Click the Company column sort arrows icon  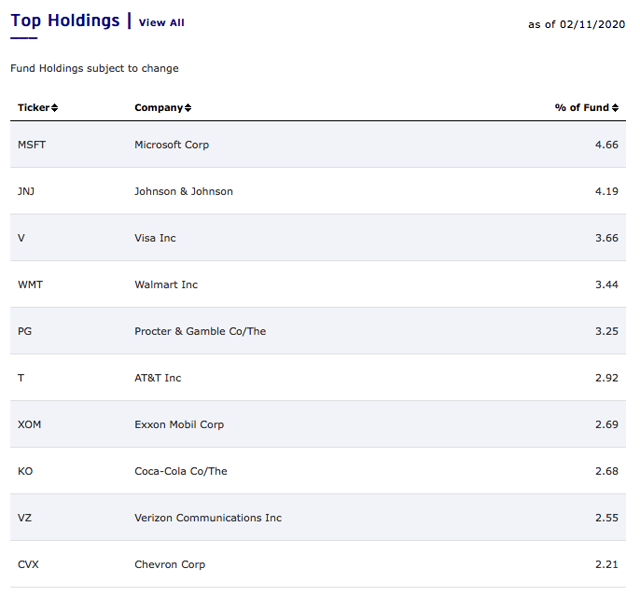pos(188,108)
